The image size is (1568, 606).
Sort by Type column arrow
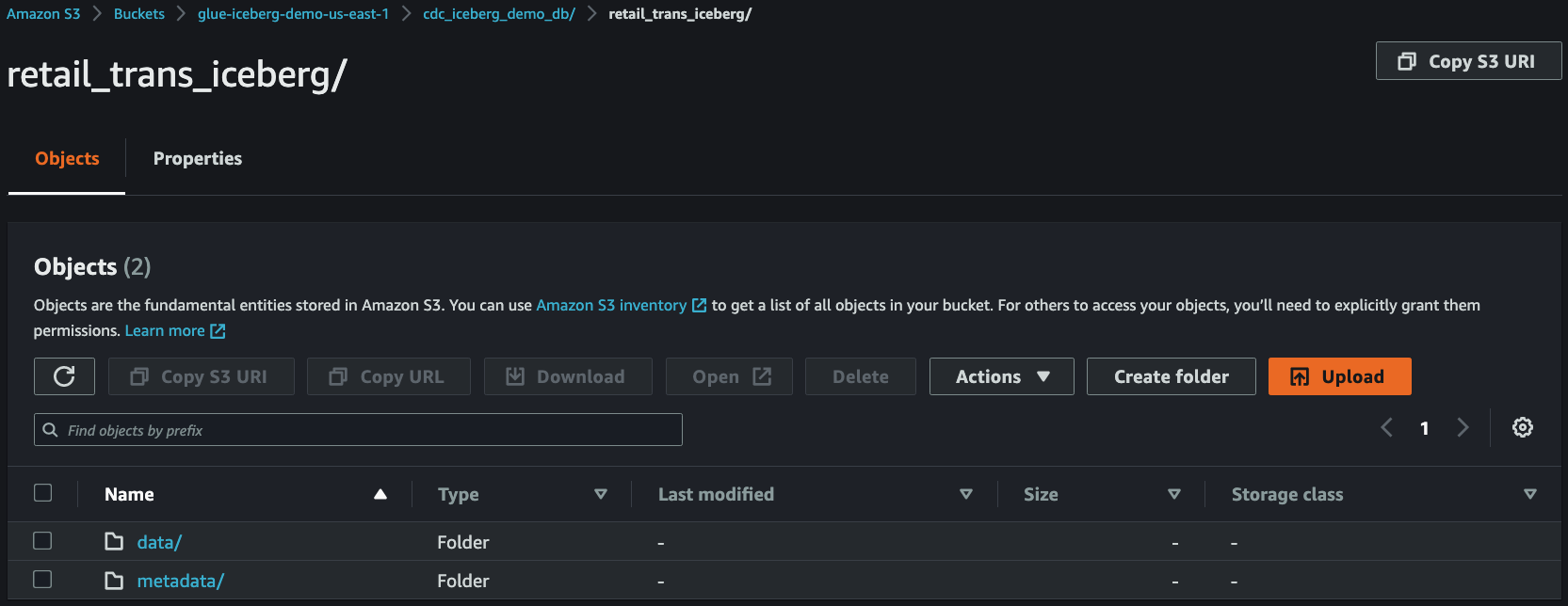coord(601,494)
